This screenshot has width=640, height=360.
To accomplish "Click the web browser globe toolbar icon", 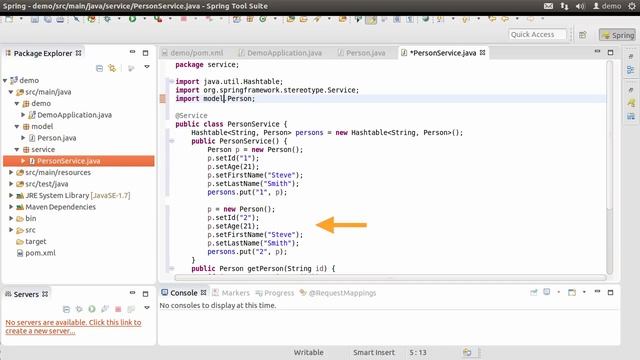I will click(425, 19).
